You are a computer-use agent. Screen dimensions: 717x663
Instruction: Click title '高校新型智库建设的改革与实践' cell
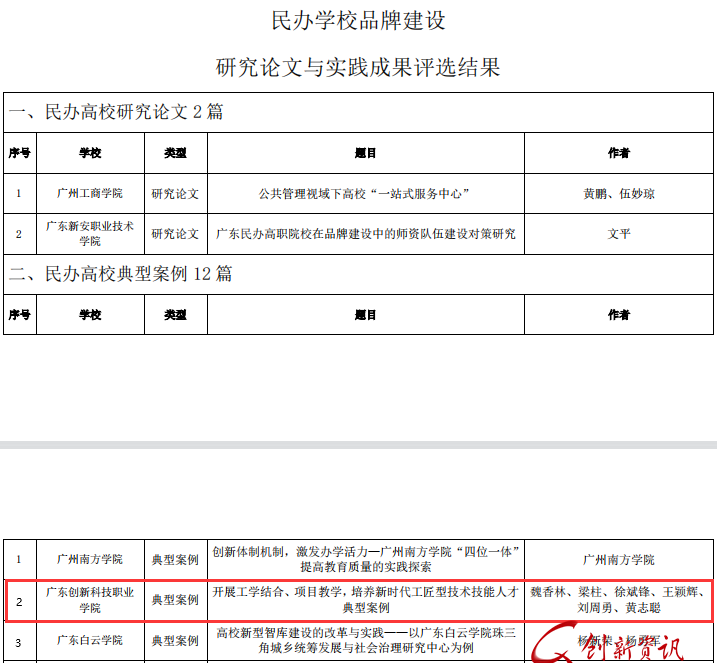366,641
